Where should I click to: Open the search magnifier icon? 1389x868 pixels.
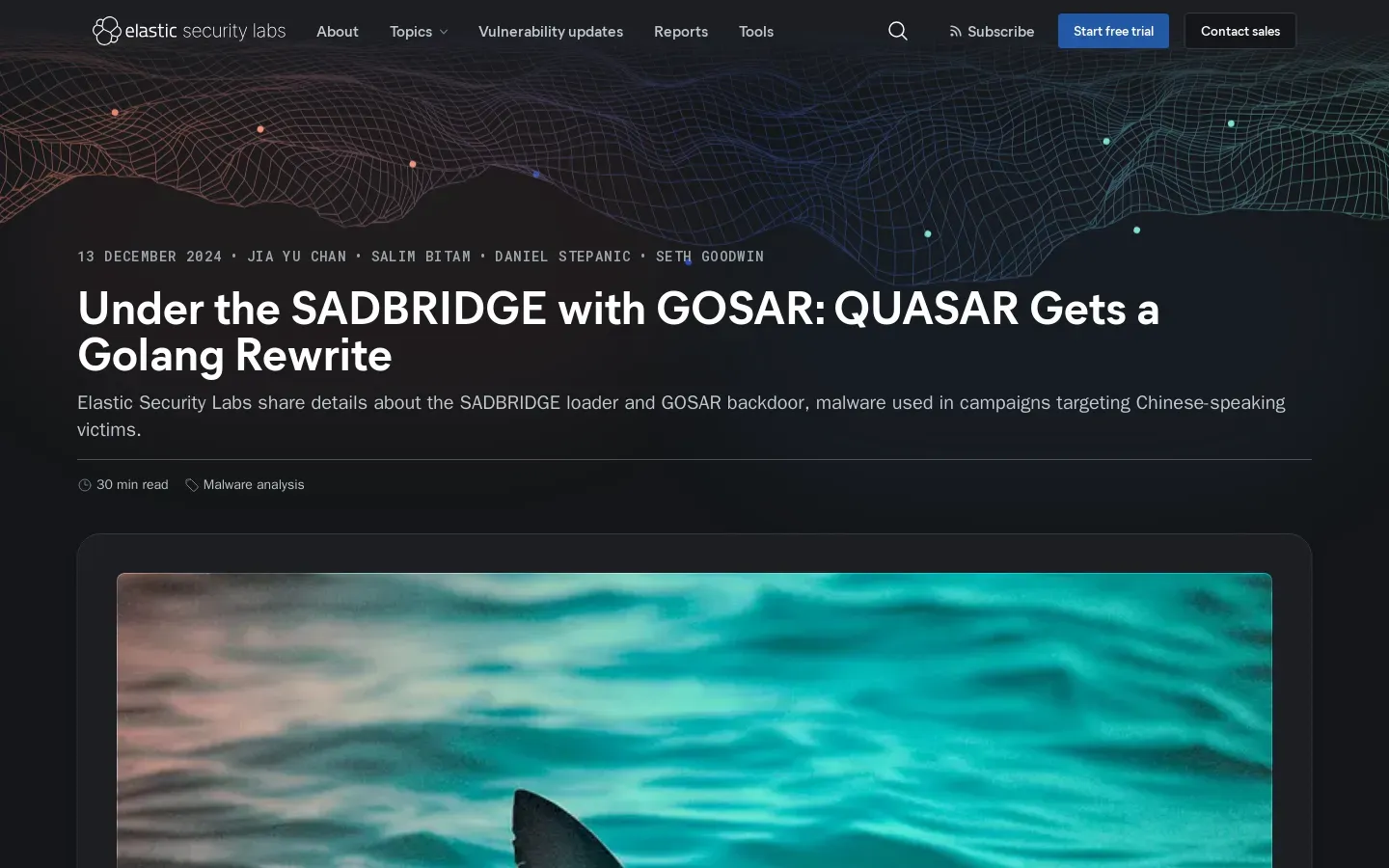point(898,31)
